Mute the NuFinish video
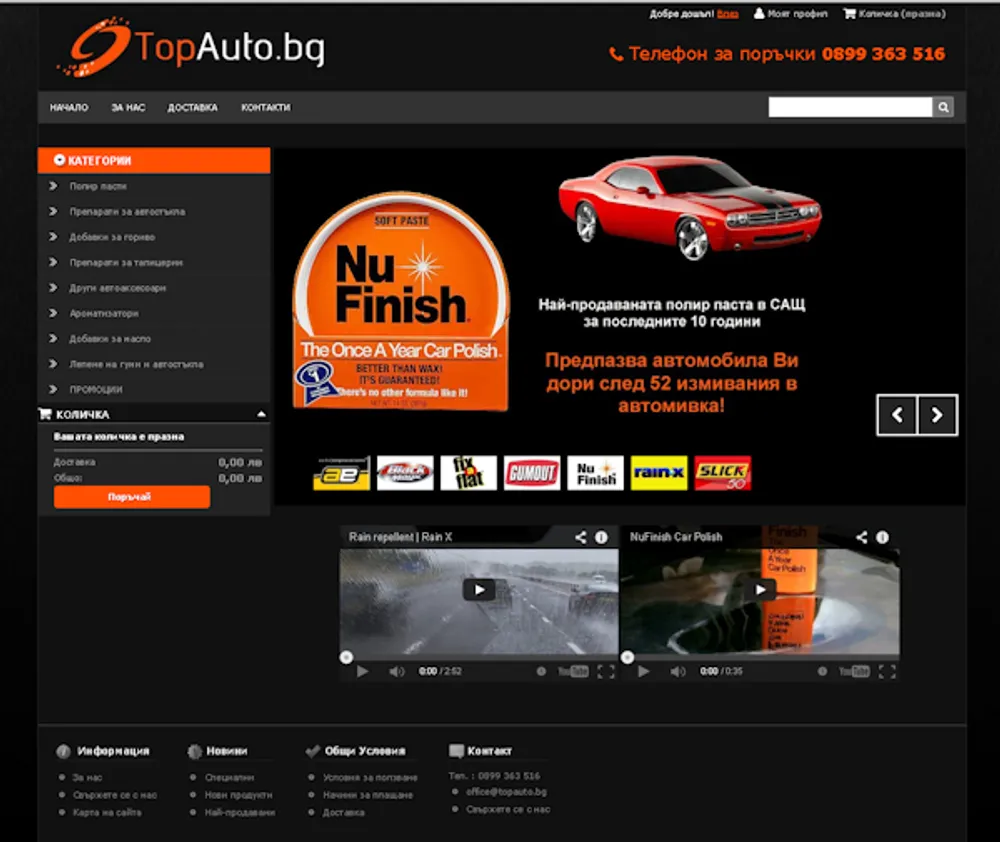The image size is (1000, 842). click(678, 671)
